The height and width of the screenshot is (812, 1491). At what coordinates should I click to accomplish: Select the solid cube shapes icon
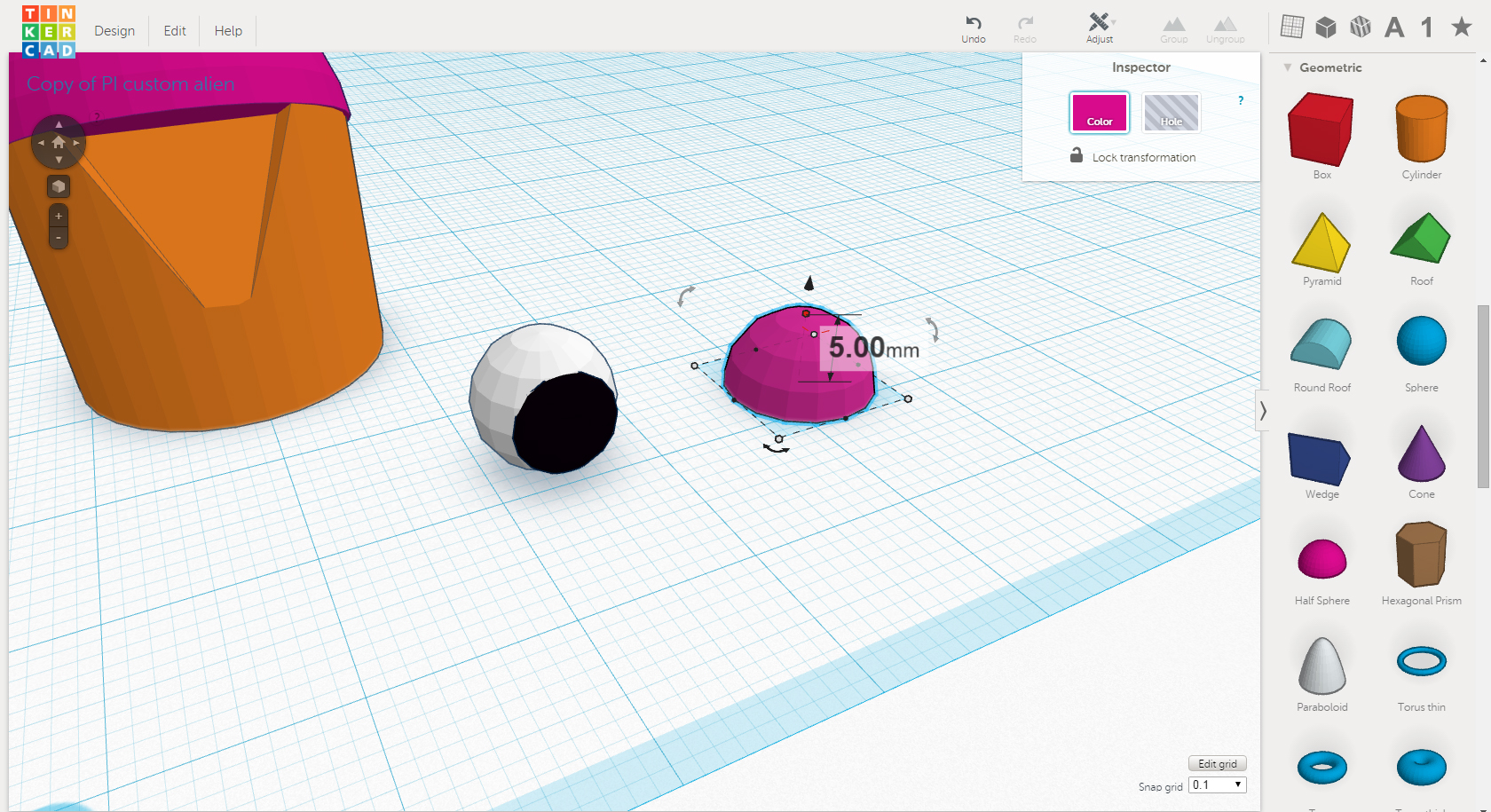tap(1326, 28)
